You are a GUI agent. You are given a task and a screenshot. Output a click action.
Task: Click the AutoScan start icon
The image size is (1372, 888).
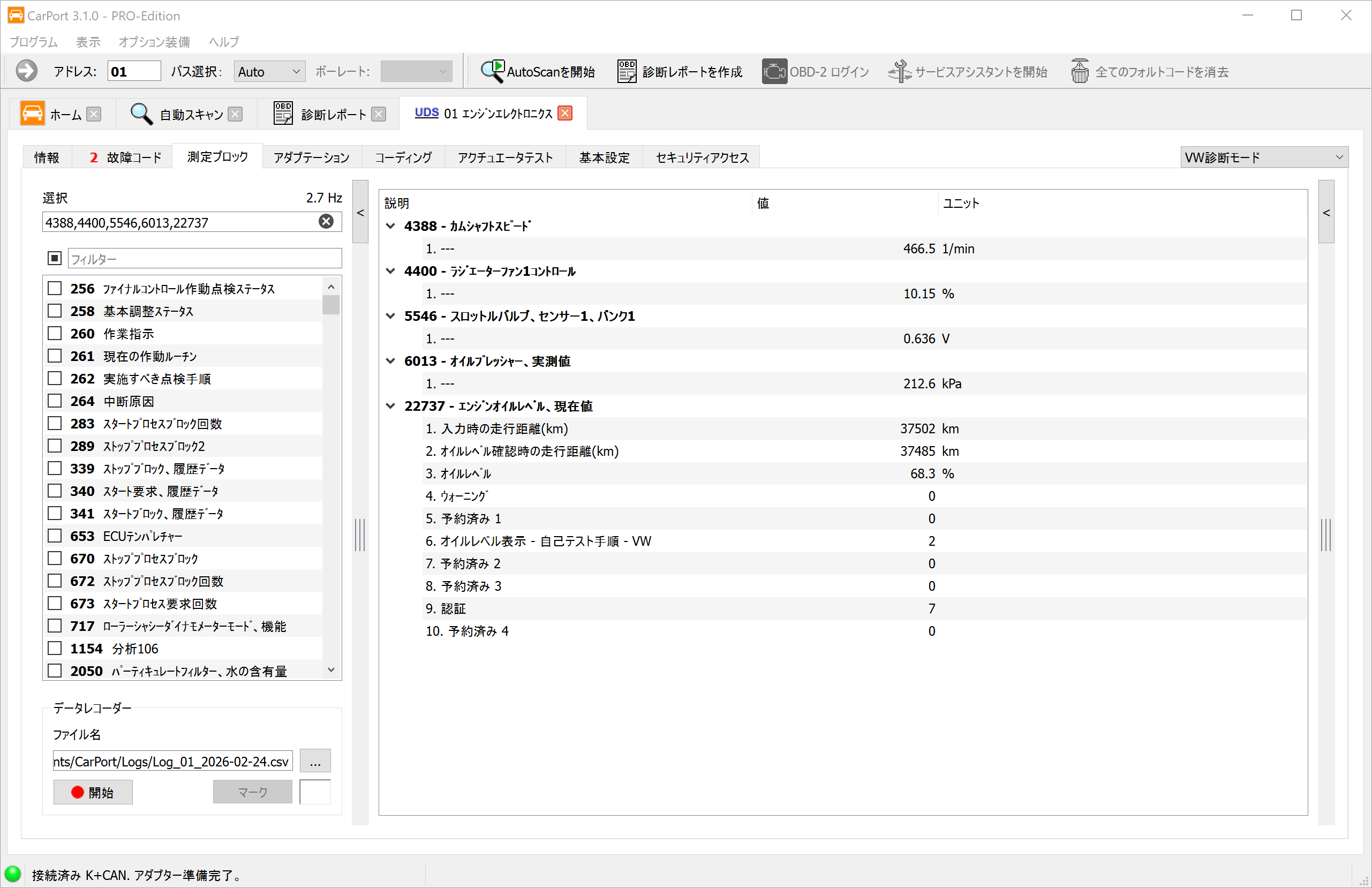tap(492, 72)
